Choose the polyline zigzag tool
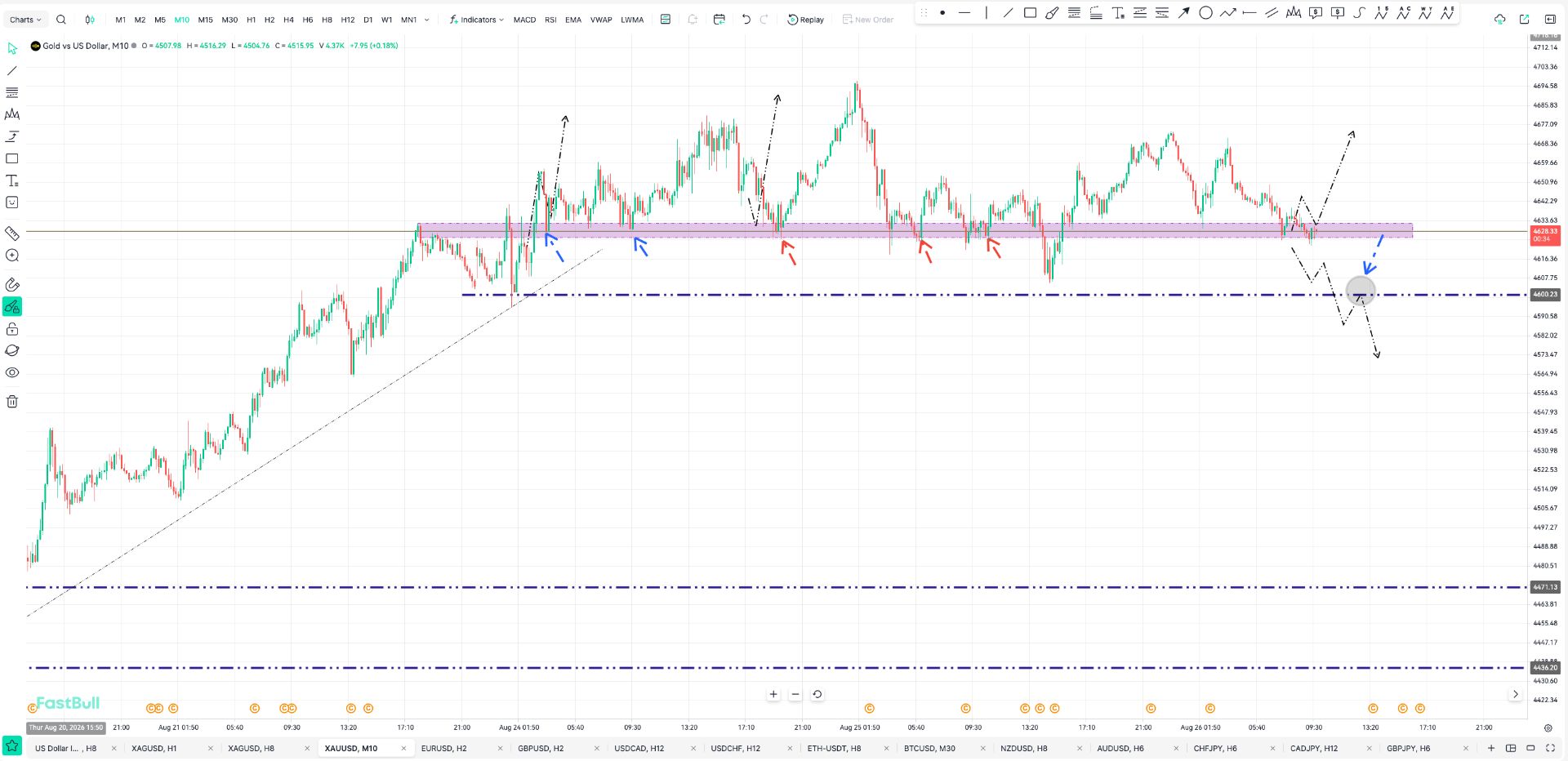Image resolution: width=1568 pixels, height=761 pixels. click(x=1227, y=13)
